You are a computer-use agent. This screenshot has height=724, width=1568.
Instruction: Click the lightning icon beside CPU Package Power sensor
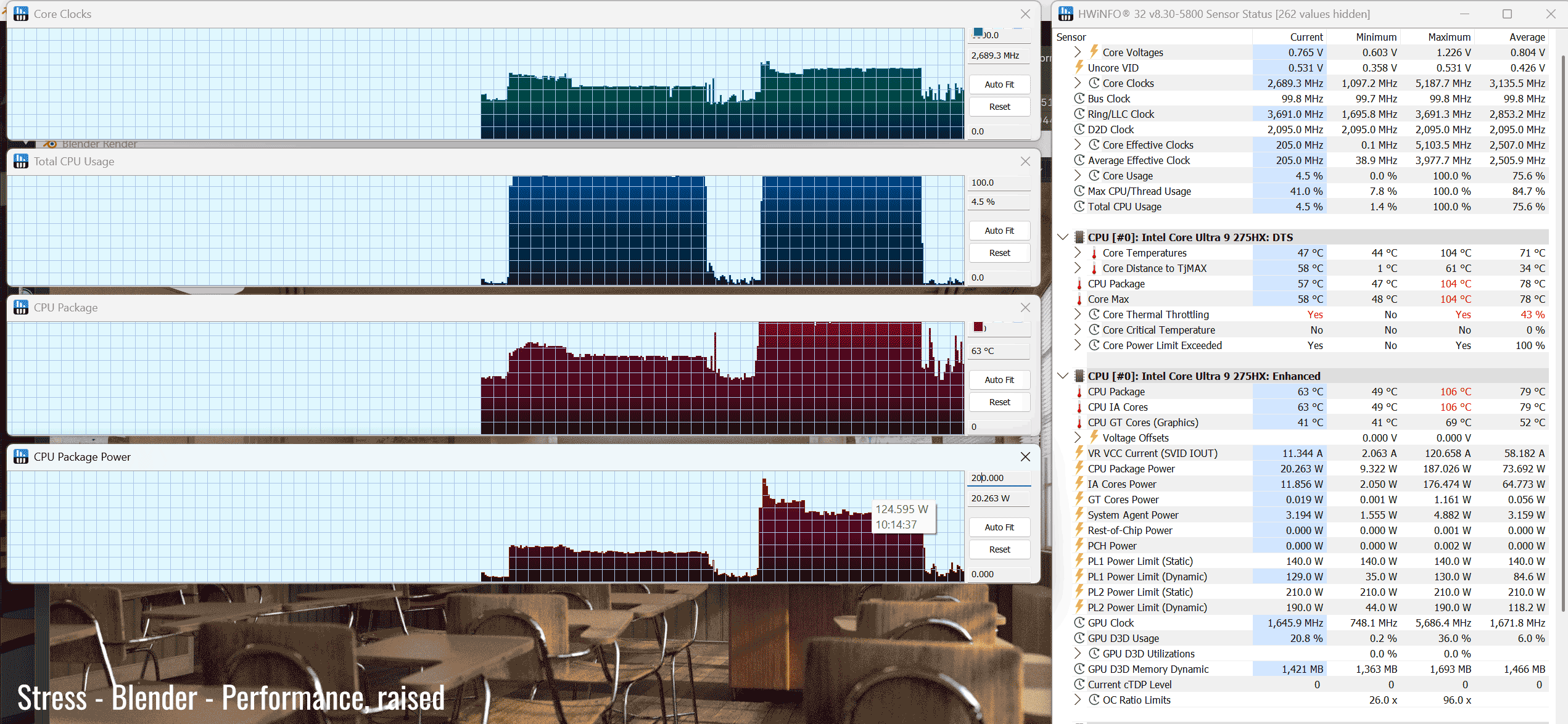[1079, 469]
